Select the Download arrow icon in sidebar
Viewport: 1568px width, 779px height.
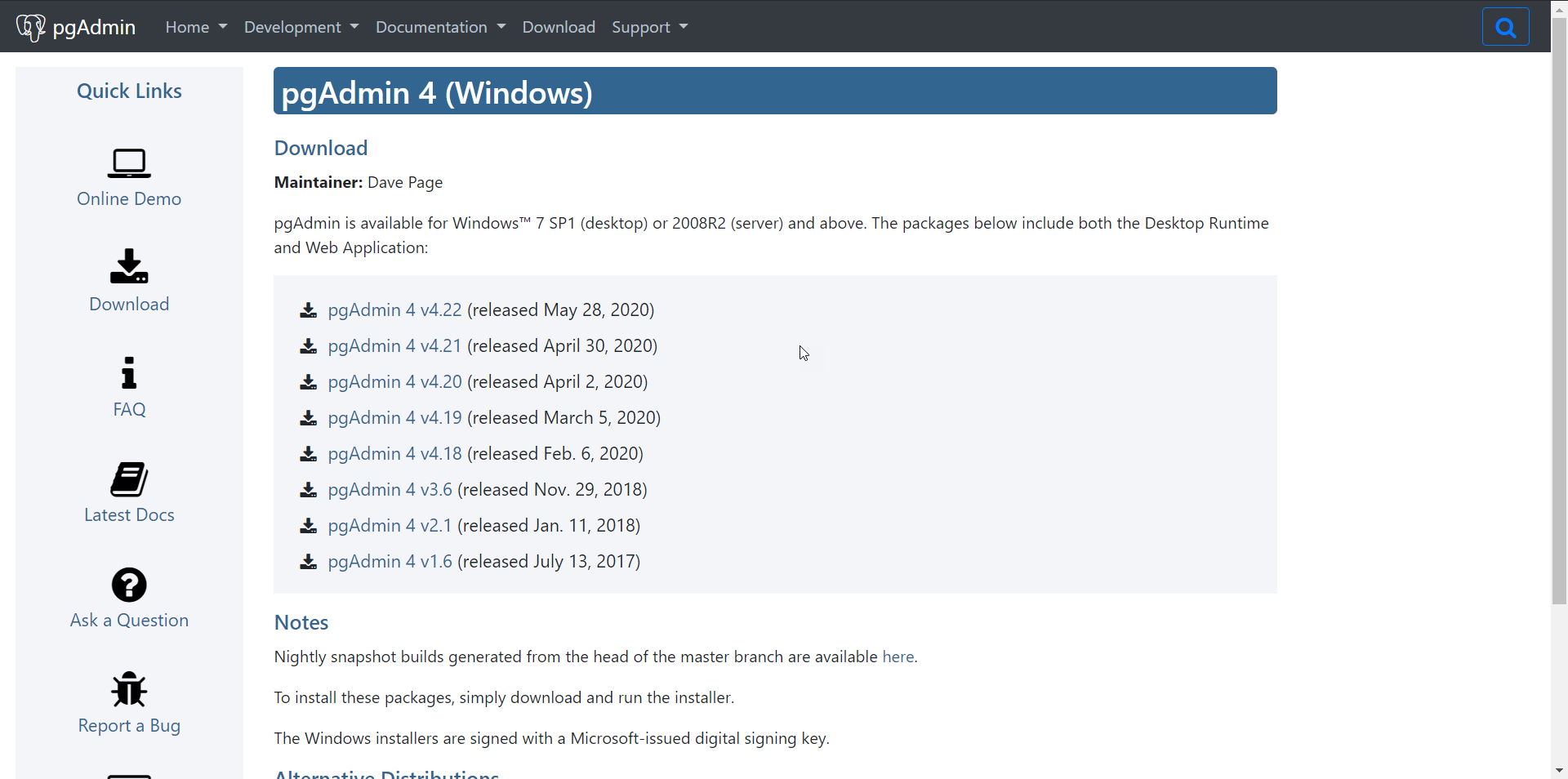(x=128, y=267)
